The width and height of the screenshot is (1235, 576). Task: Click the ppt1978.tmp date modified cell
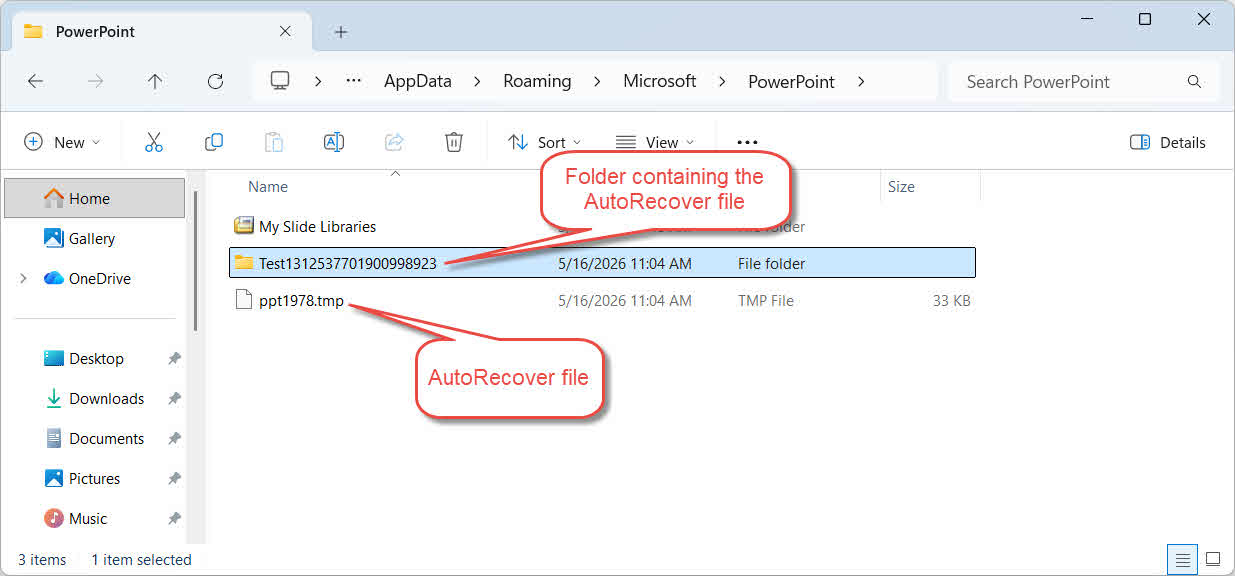coord(625,300)
